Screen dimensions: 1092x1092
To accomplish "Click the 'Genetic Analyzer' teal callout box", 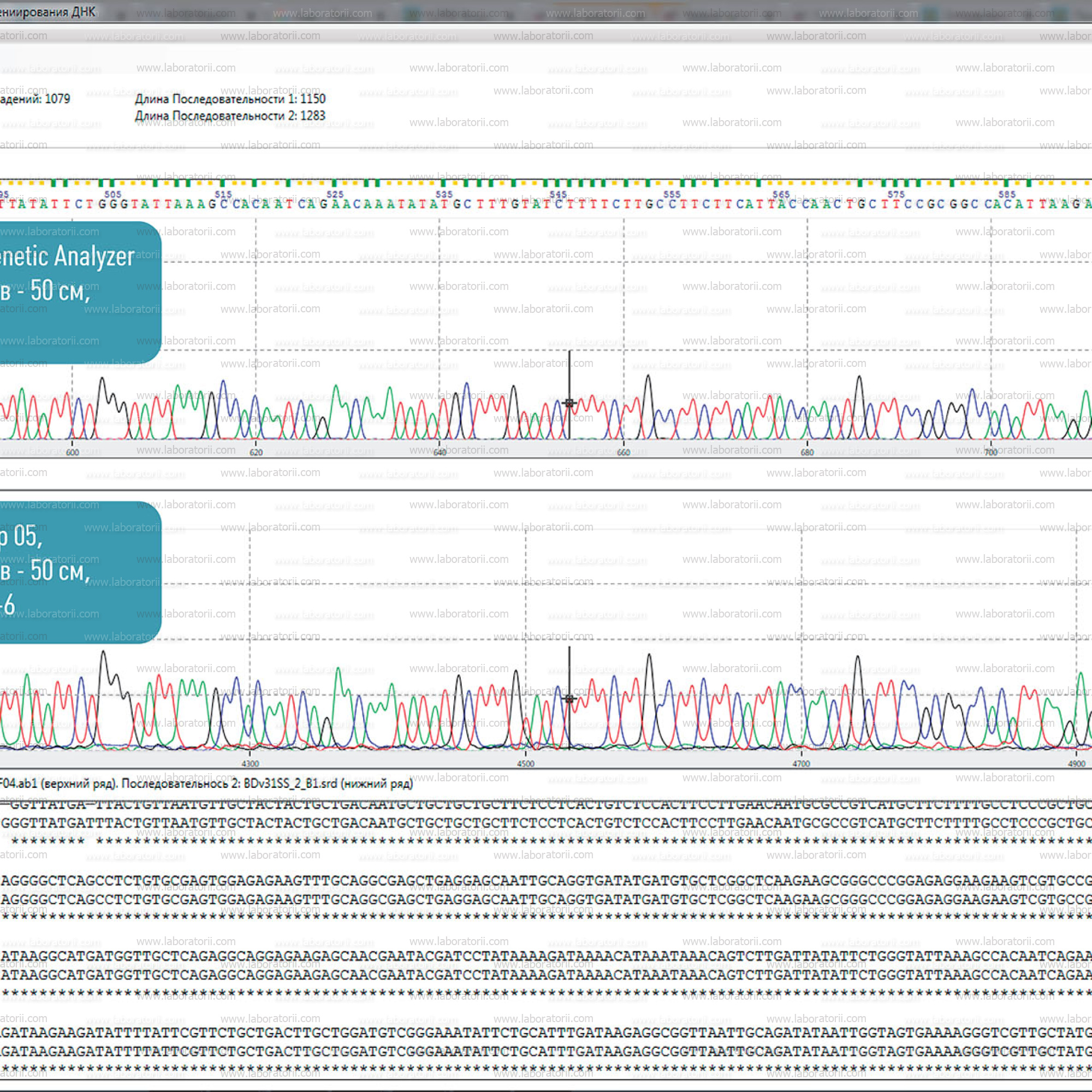I will [80, 292].
